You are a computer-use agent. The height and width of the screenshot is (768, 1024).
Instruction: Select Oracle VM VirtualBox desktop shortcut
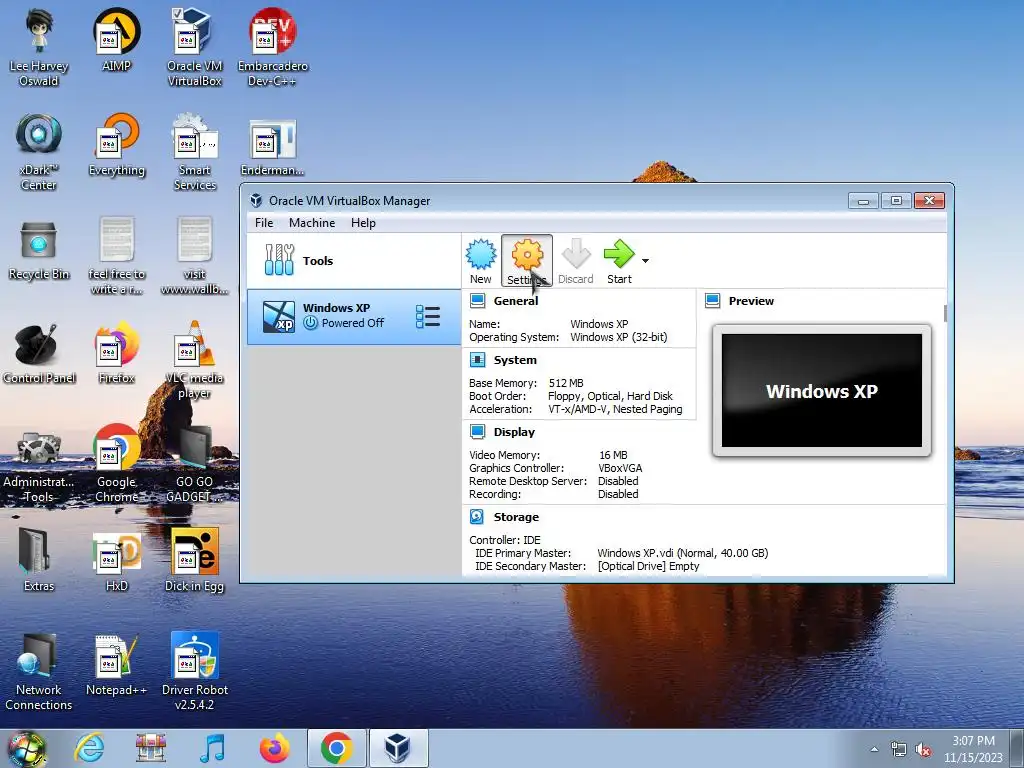pyautogui.click(x=194, y=47)
